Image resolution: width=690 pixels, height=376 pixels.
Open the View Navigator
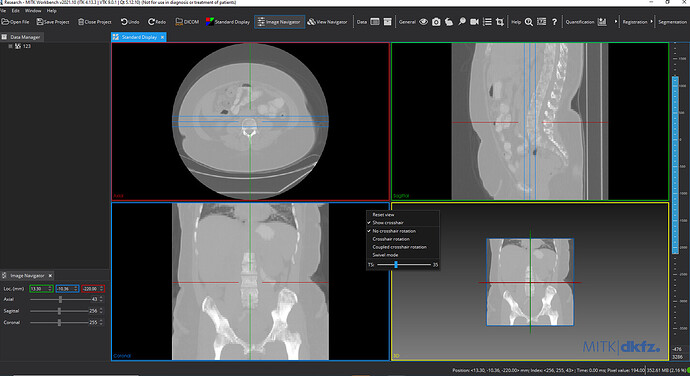pos(327,22)
